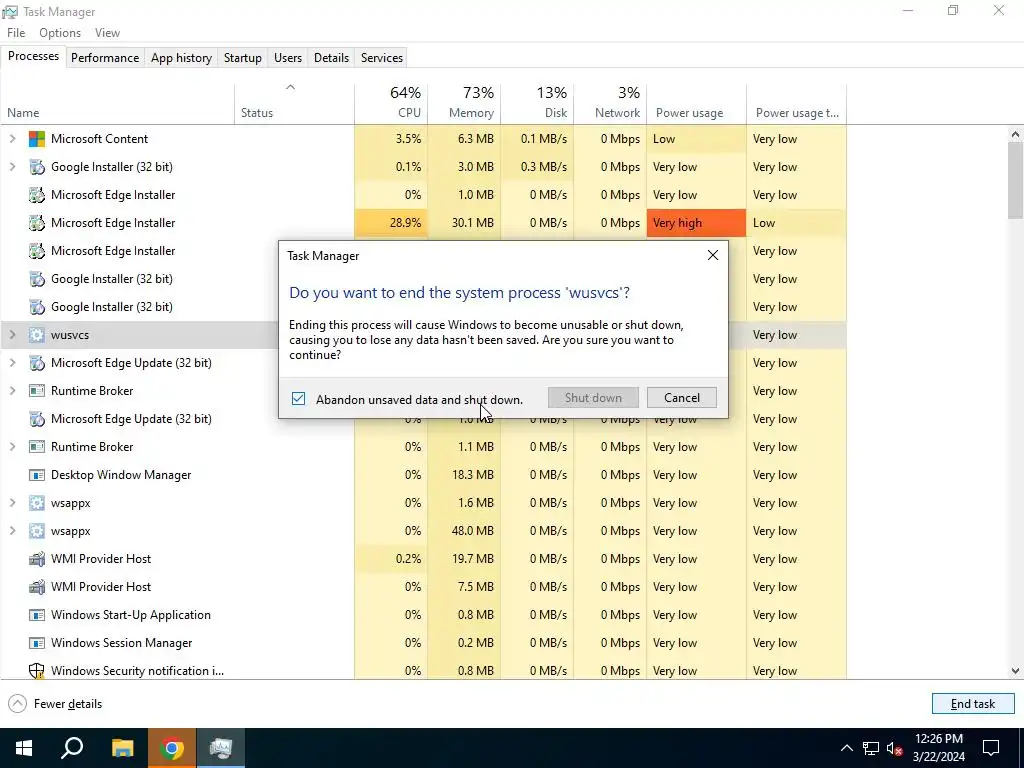Sort by the Disk column header

(x=537, y=103)
